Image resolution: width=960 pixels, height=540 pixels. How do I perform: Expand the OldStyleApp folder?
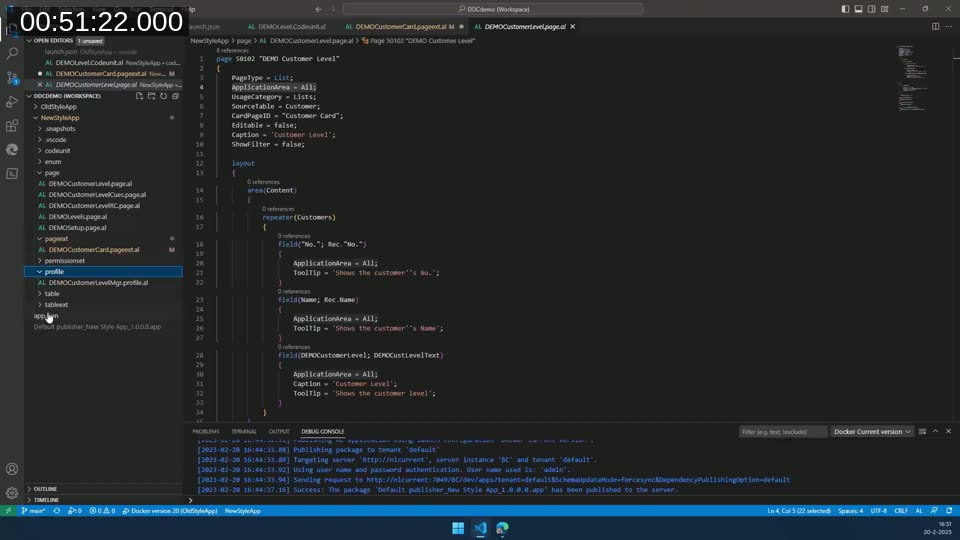pos(58,107)
